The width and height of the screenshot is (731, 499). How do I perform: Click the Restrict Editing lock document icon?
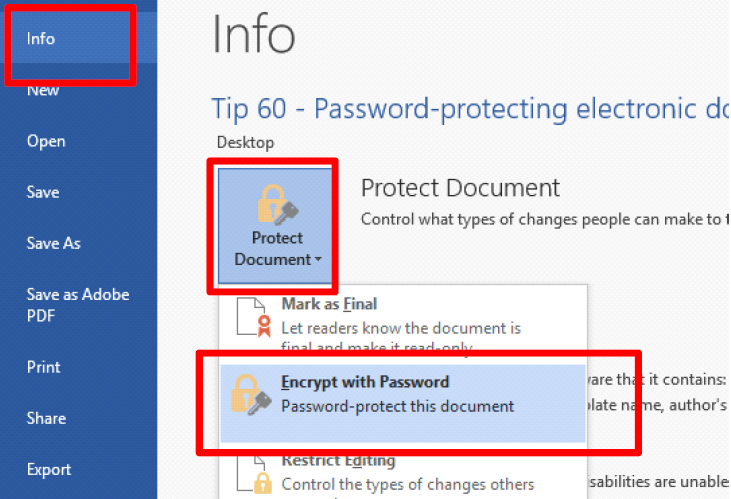point(255,475)
